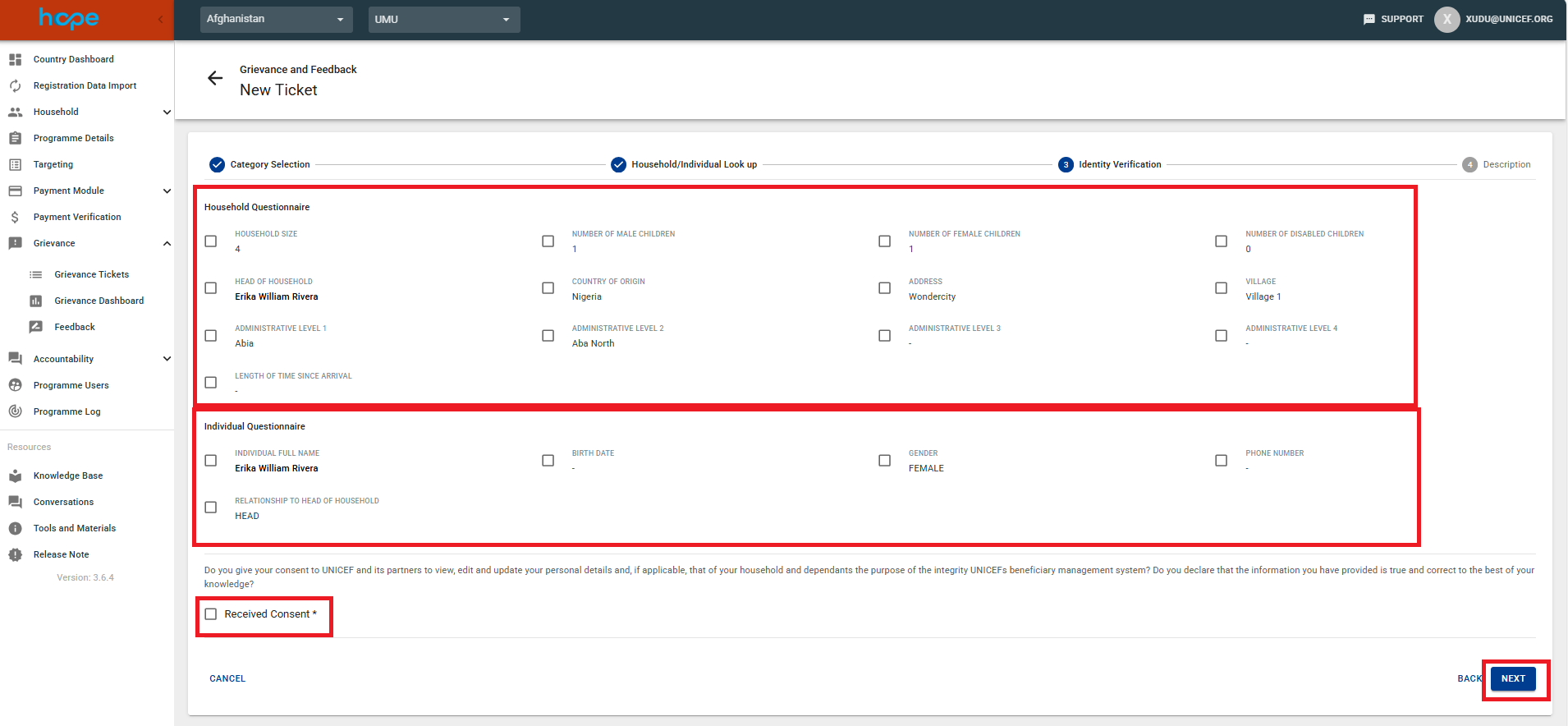This screenshot has height=726, width=1568.
Task: Enable the Country of Origin checkbox
Action: pyautogui.click(x=548, y=288)
